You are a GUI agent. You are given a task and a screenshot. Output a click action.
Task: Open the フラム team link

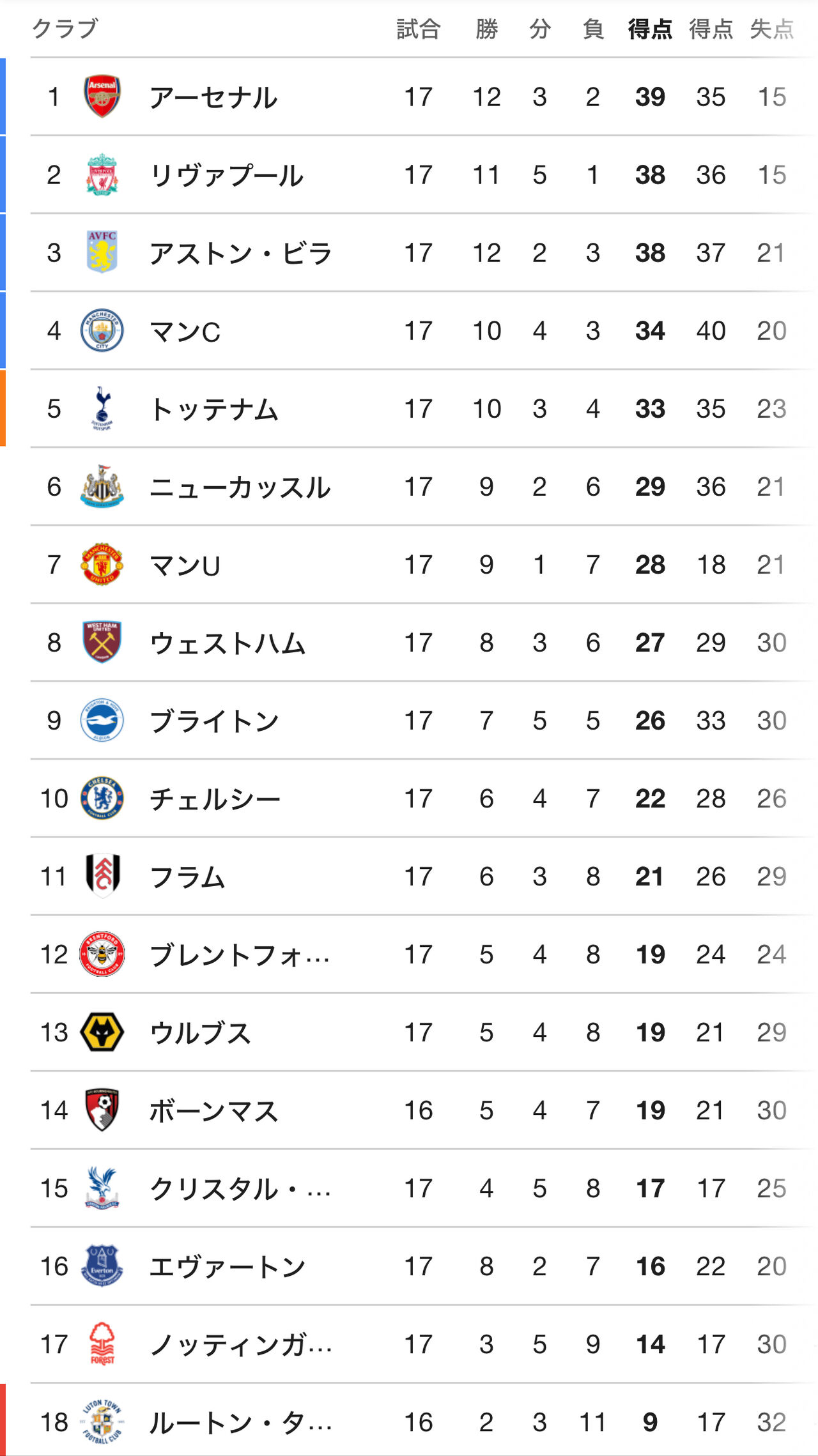[x=187, y=877]
